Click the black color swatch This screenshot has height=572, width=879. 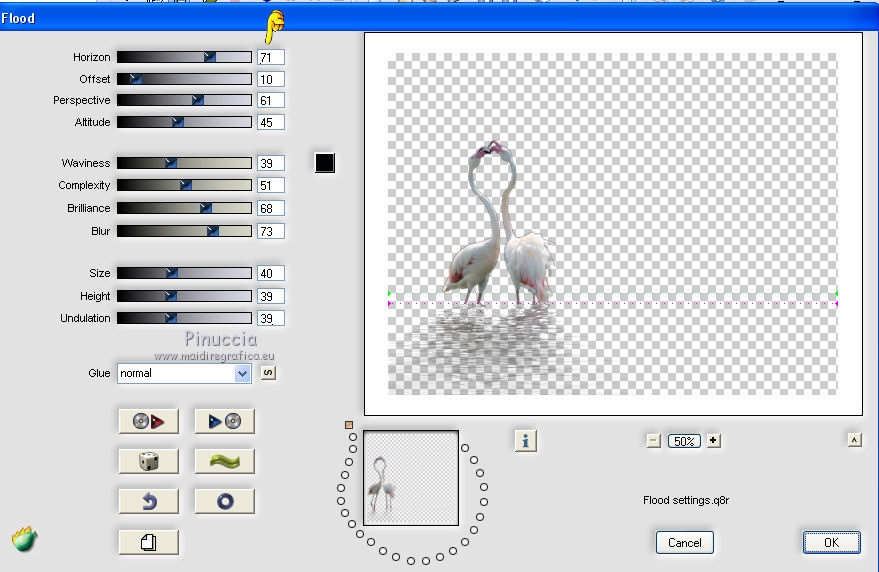click(x=325, y=163)
